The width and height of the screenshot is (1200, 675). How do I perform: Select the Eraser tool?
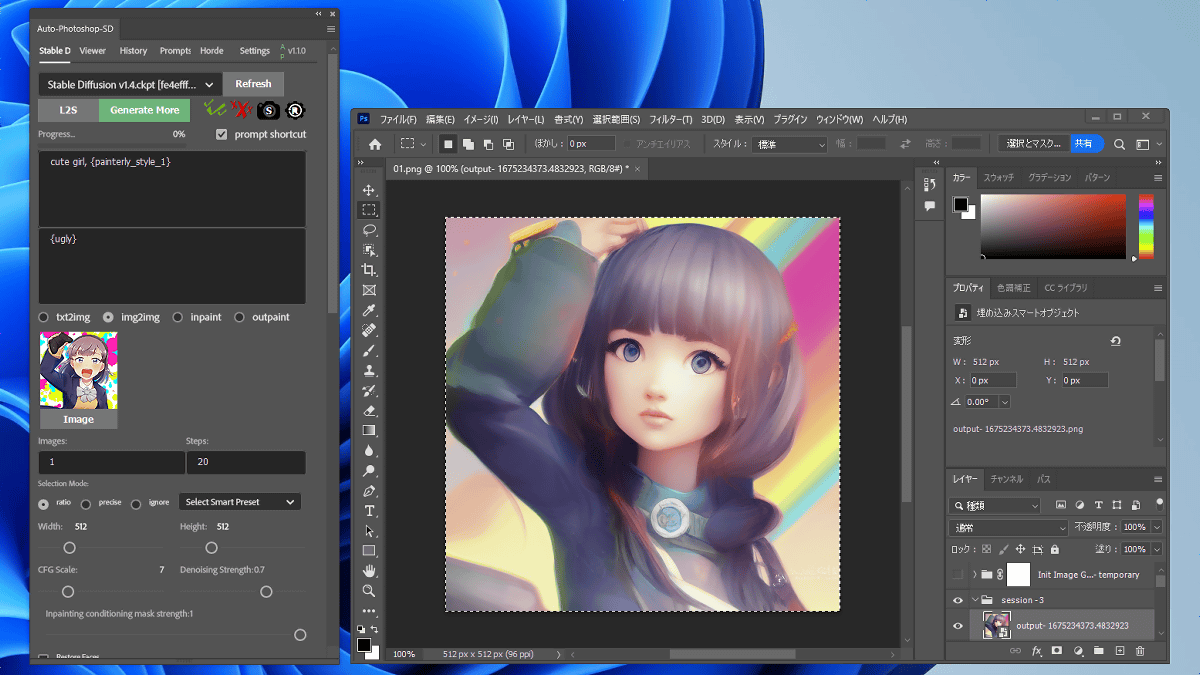[x=369, y=411]
